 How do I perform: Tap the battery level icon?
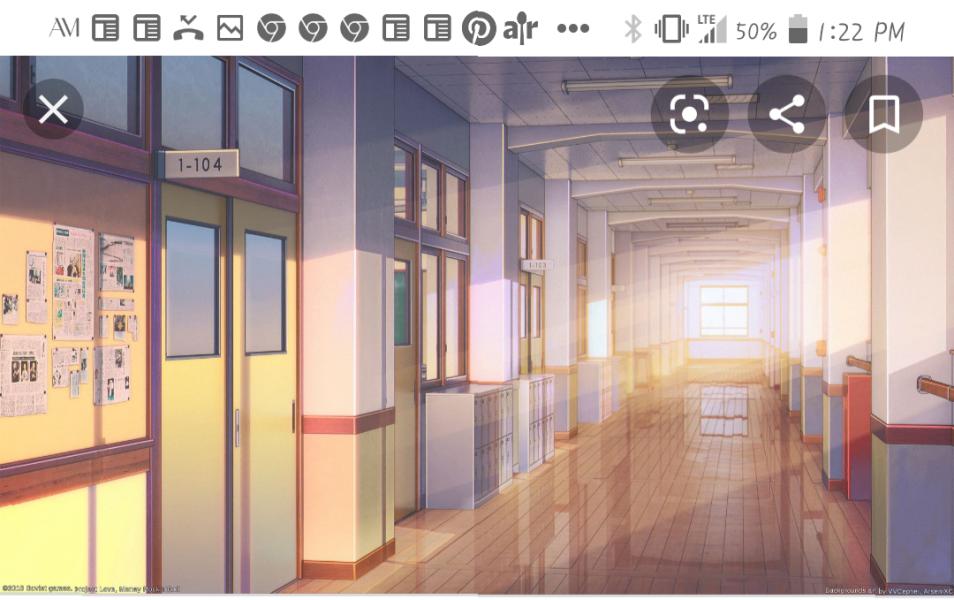(x=798, y=29)
